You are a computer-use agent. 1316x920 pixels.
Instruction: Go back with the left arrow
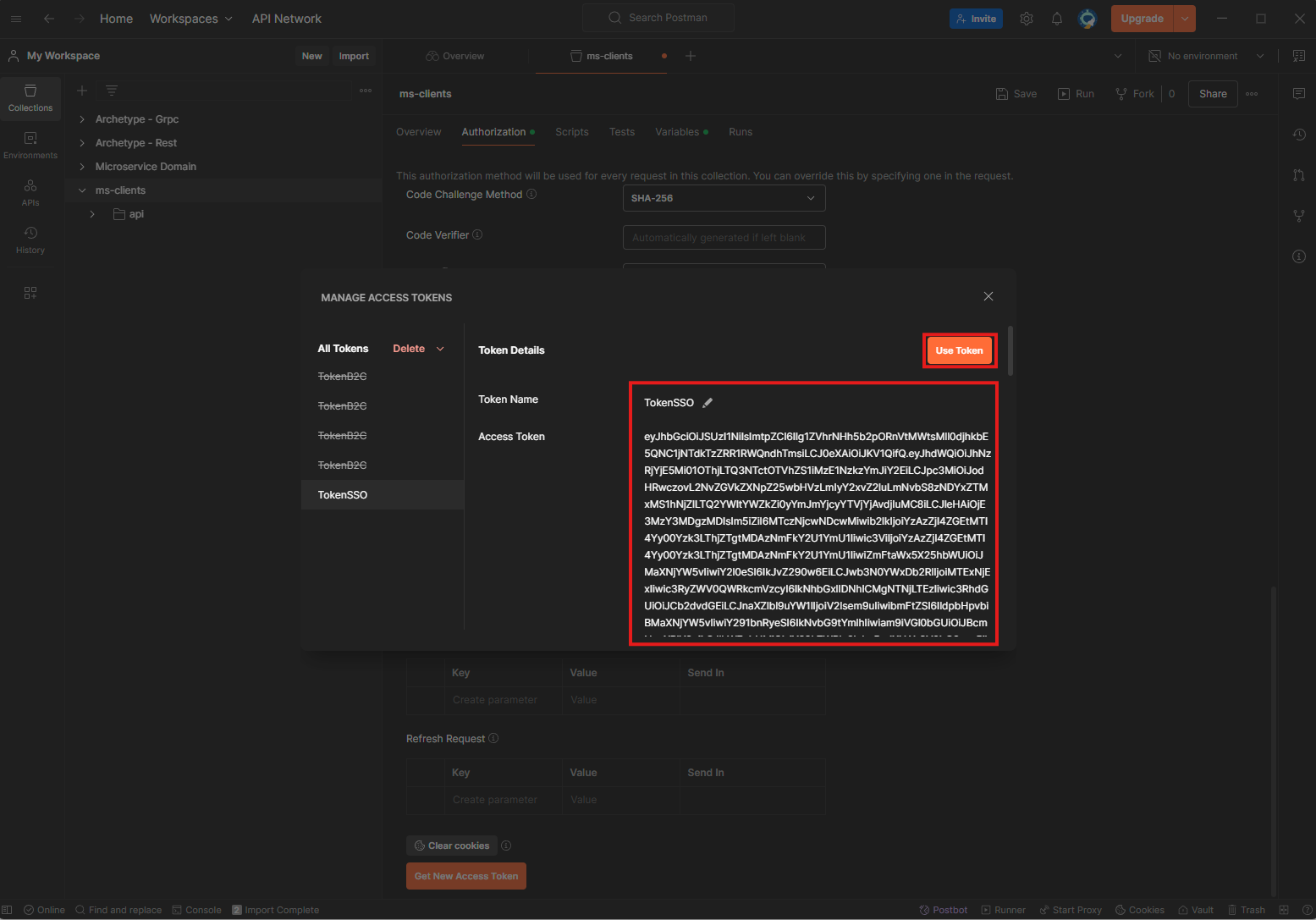coord(49,19)
